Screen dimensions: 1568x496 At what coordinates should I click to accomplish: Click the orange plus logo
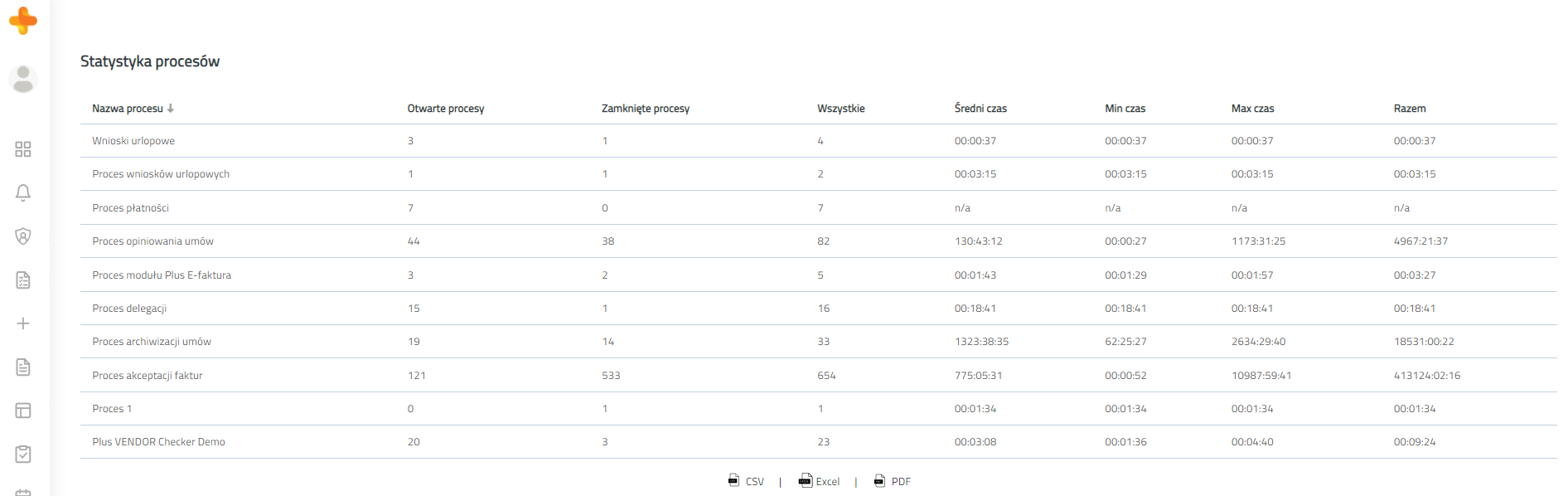point(23,21)
